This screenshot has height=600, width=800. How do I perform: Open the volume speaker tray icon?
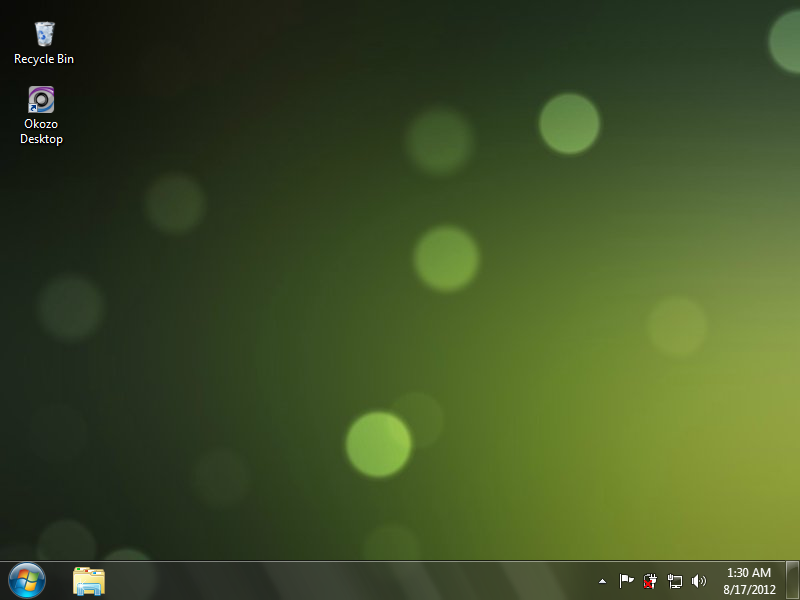pos(698,581)
